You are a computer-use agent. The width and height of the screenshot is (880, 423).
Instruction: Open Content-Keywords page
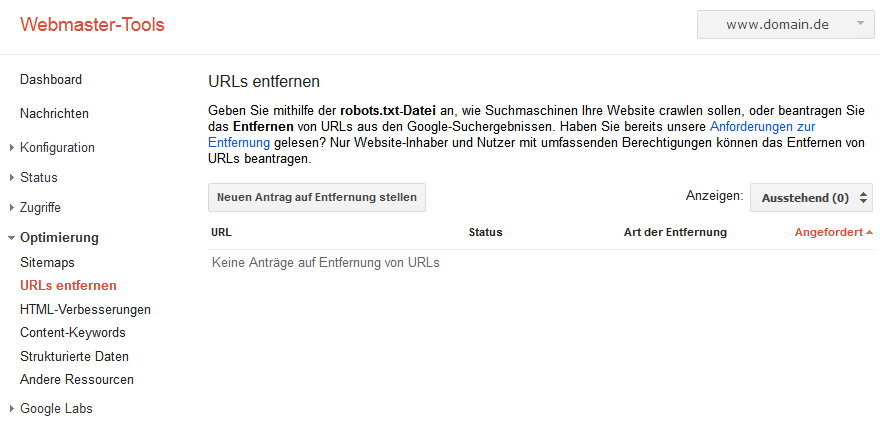[x=73, y=333]
